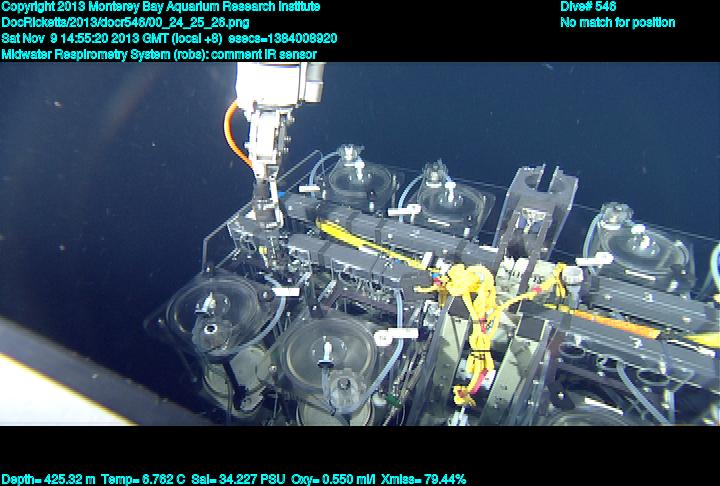Click the top-left rear respirometry chamber

(x=352, y=178)
